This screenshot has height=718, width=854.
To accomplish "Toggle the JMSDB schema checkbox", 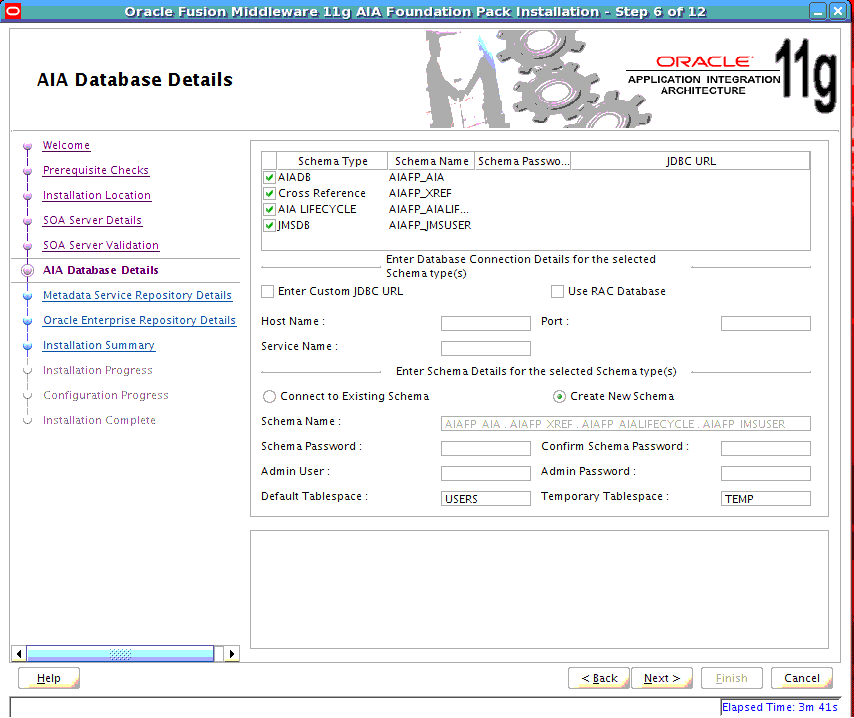I will point(269,225).
